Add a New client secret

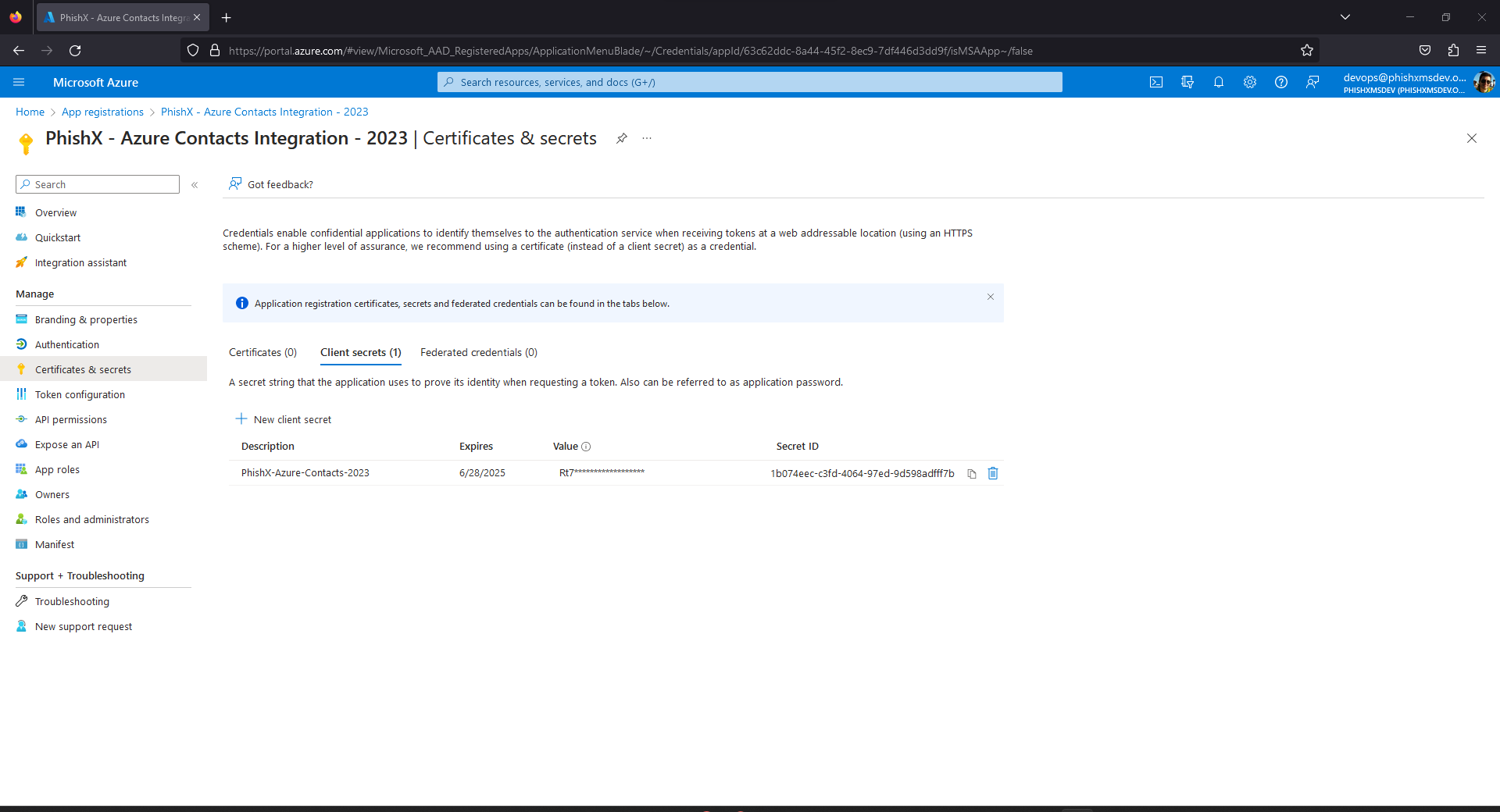pyautogui.click(x=284, y=419)
